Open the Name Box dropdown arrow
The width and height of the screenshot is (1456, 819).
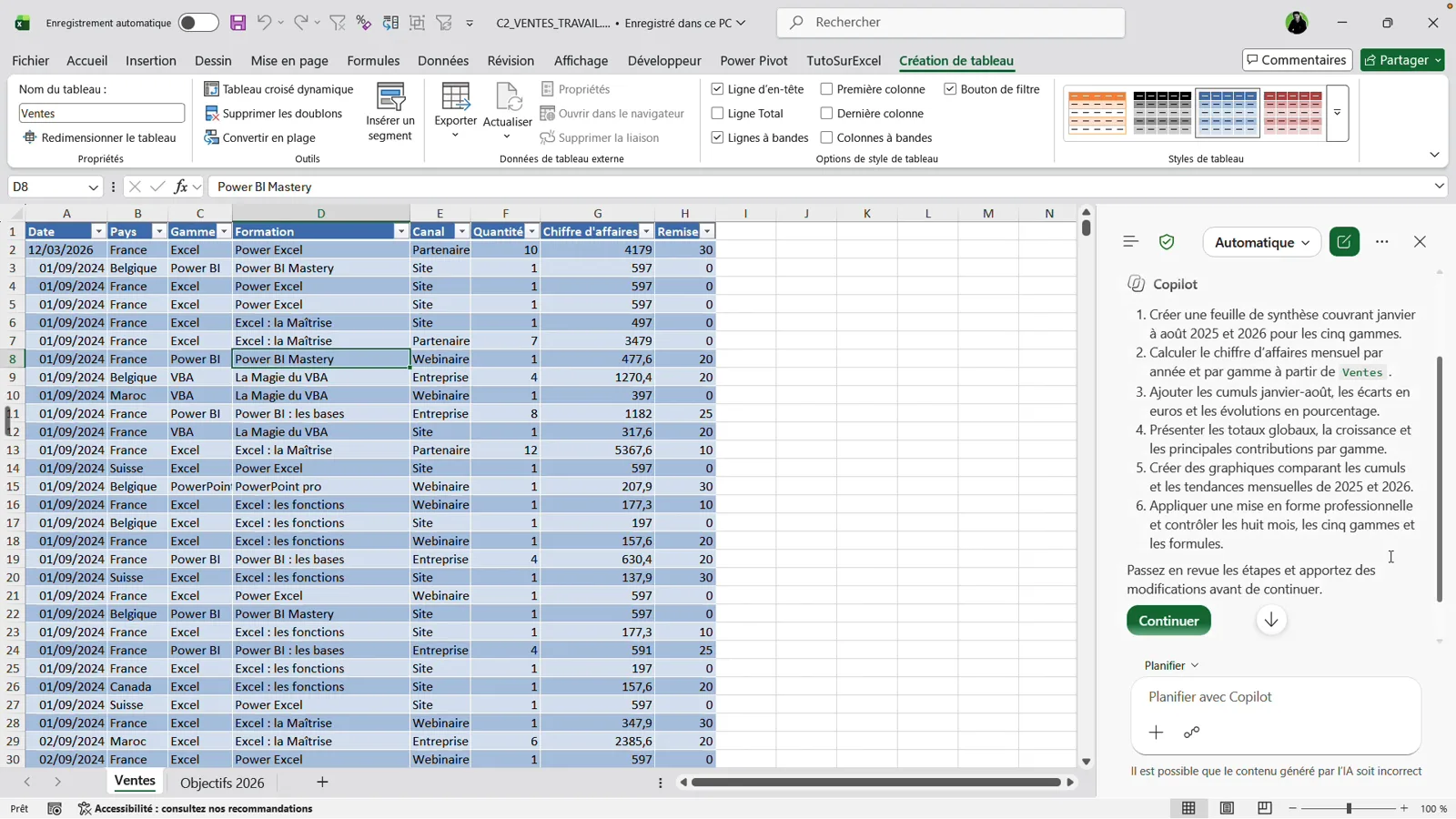click(93, 187)
